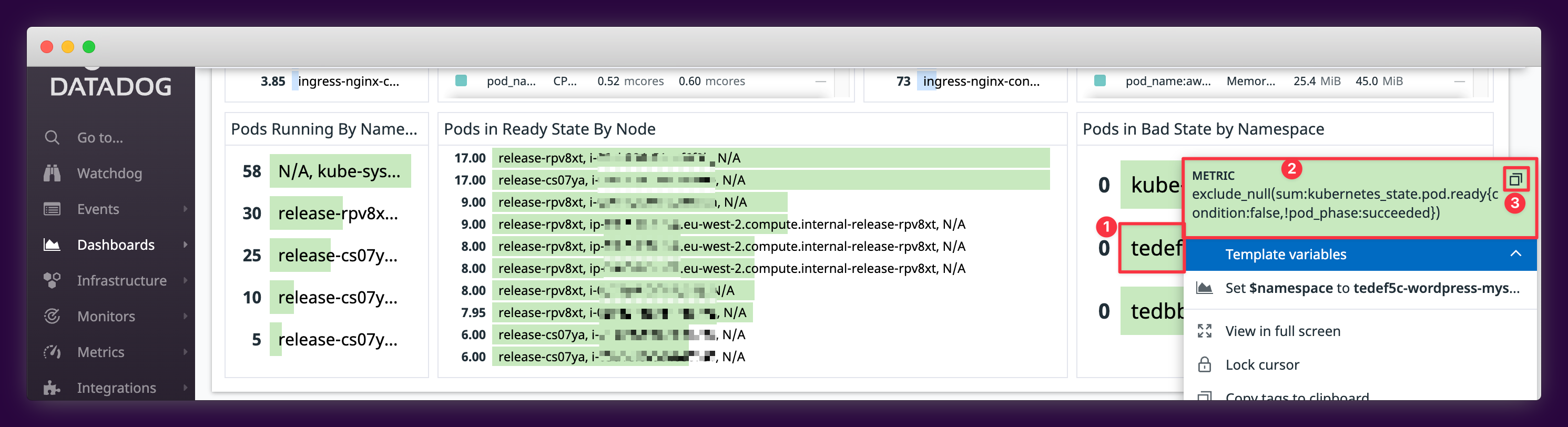Viewport: 1568px width, 427px height.
Task: Click the Monitors target icon
Action: click(x=53, y=316)
